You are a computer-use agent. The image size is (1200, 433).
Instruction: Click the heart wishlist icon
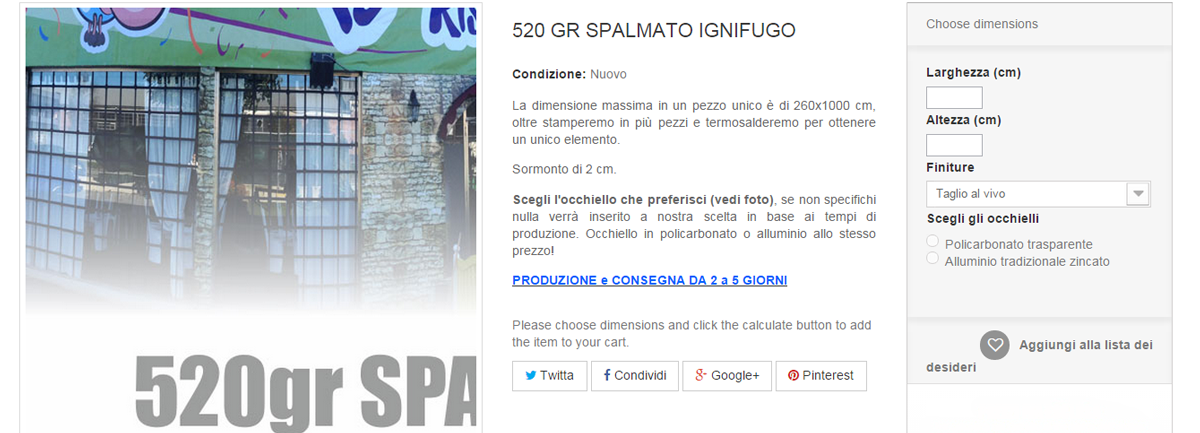tap(994, 345)
